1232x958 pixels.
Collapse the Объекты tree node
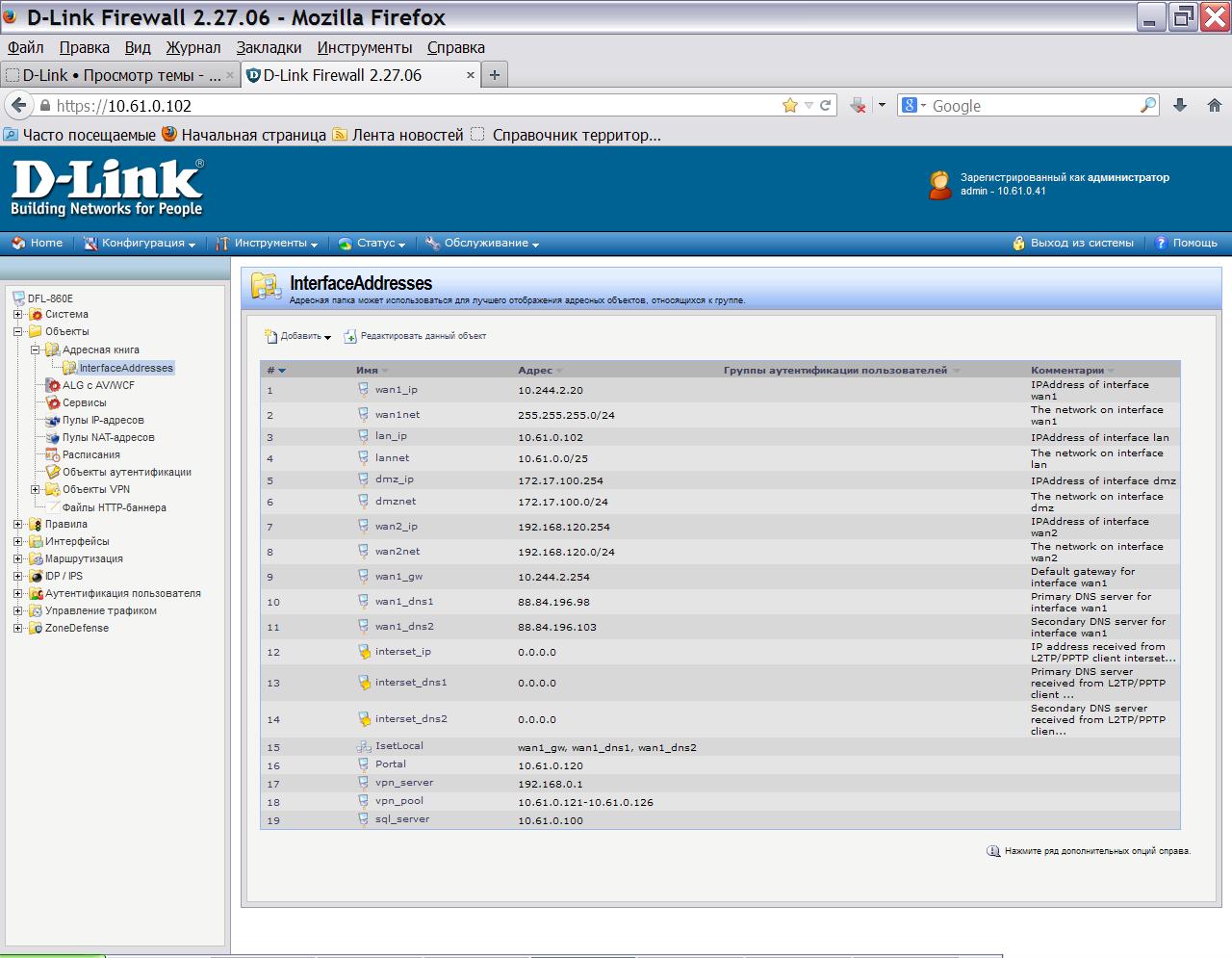tap(17, 331)
